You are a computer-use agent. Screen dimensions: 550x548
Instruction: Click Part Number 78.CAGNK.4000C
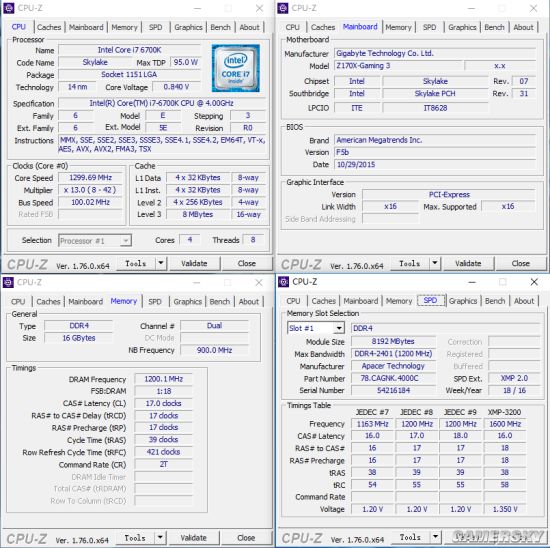coord(393,378)
